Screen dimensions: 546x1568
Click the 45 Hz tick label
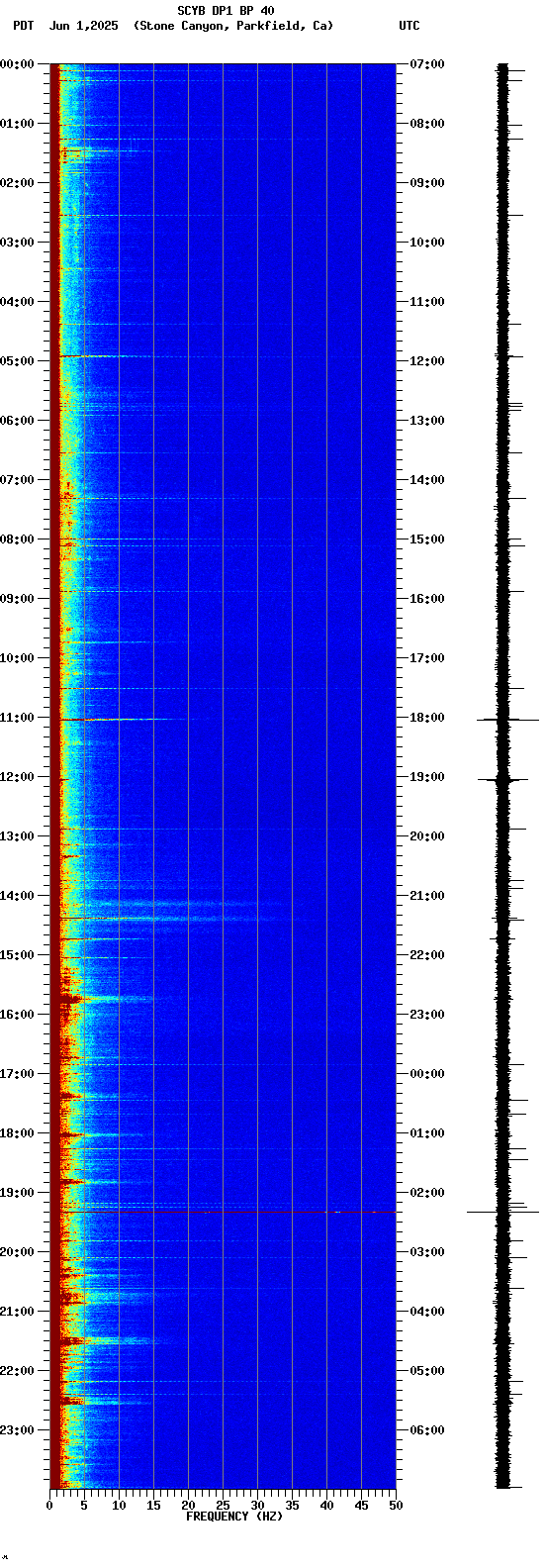point(361,1506)
